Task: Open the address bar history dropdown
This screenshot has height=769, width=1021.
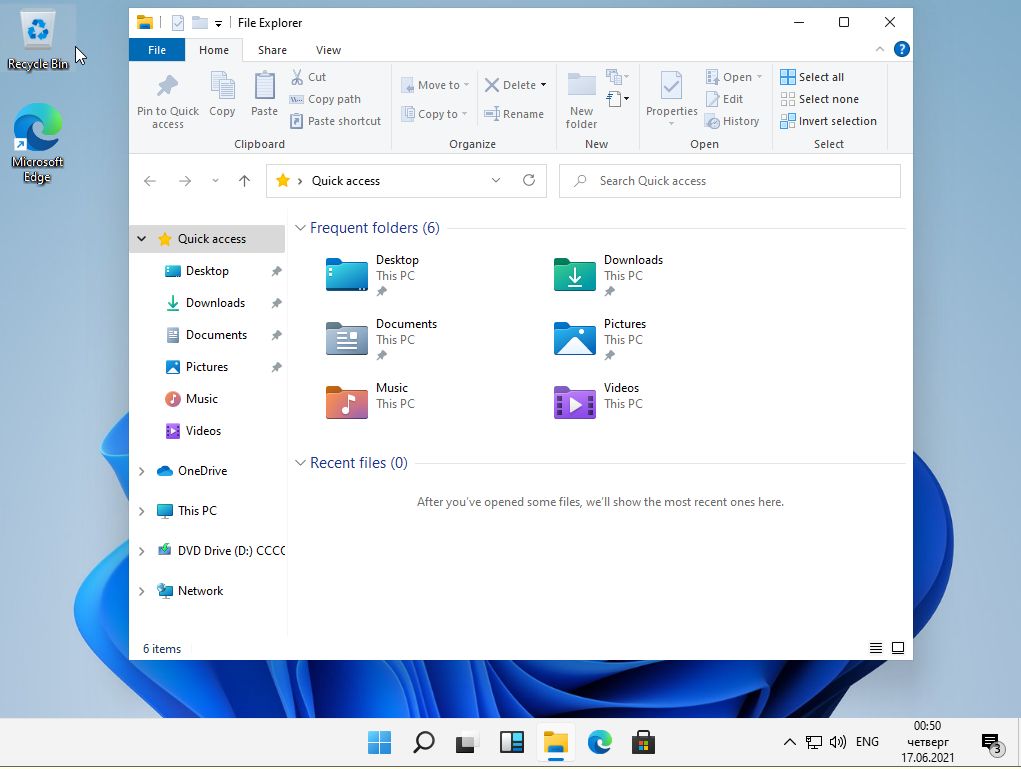Action: [x=495, y=181]
